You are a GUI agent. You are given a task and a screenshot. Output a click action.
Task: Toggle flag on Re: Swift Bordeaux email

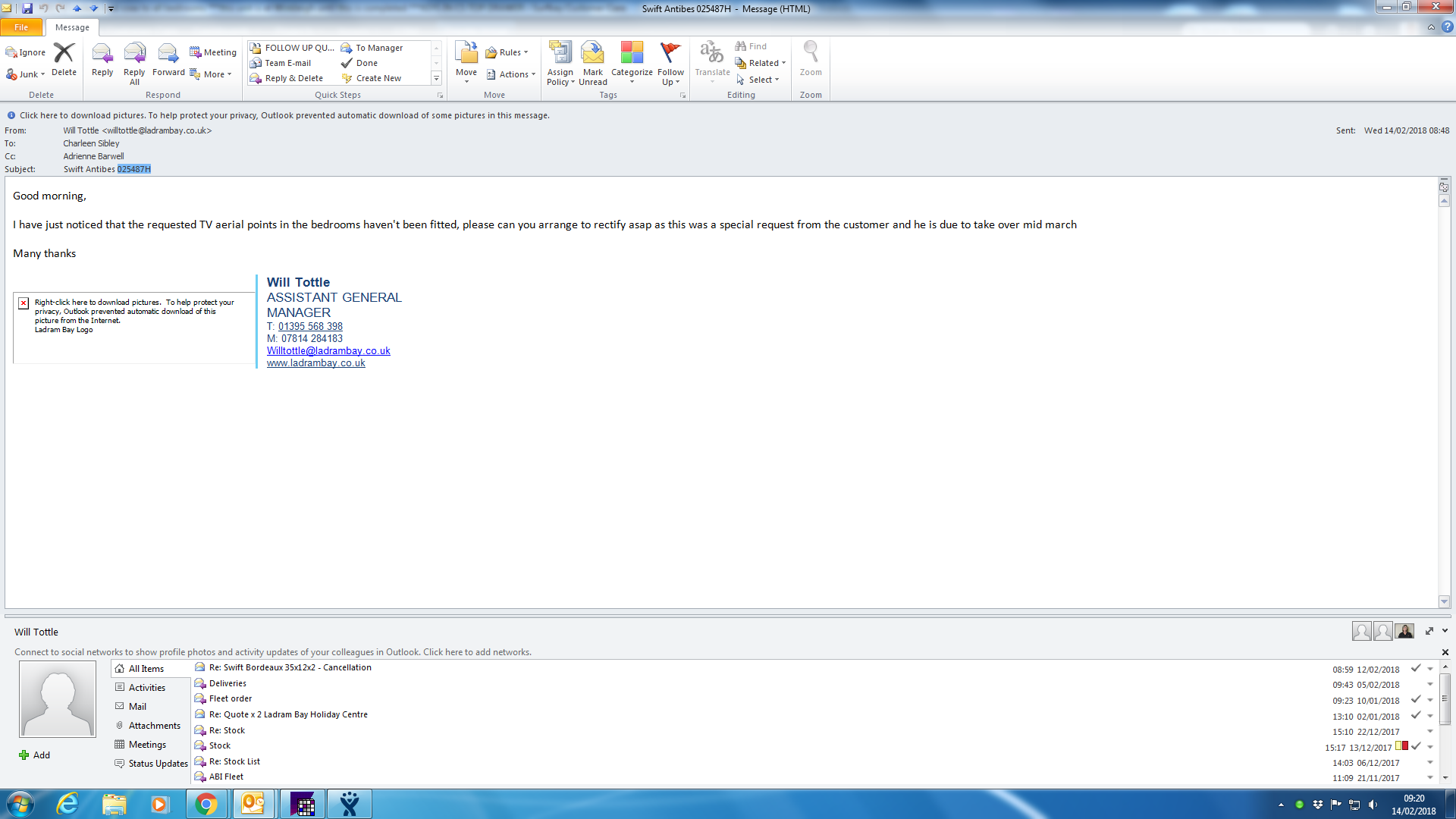pos(1415,668)
